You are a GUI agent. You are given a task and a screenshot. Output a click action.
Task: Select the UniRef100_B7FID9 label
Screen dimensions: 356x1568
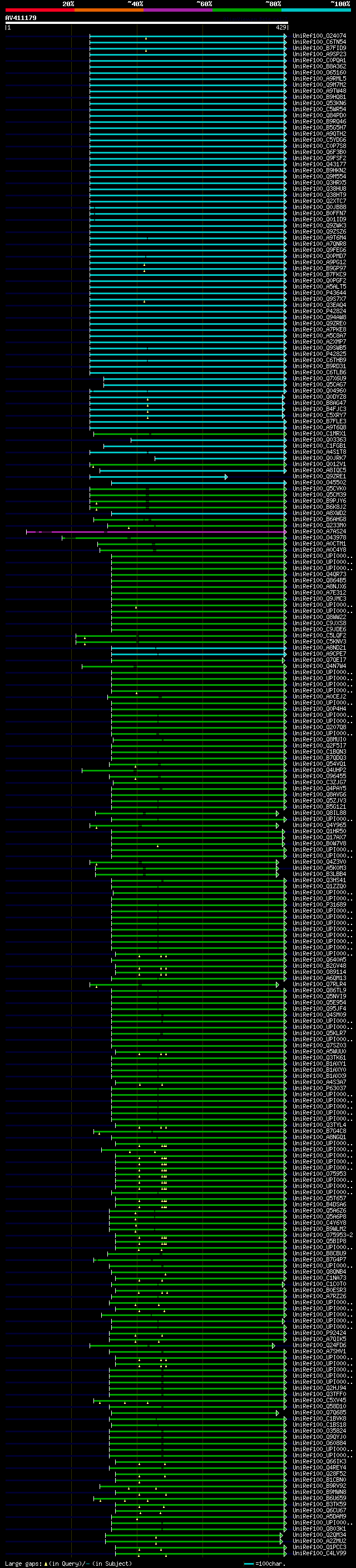(319, 49)
